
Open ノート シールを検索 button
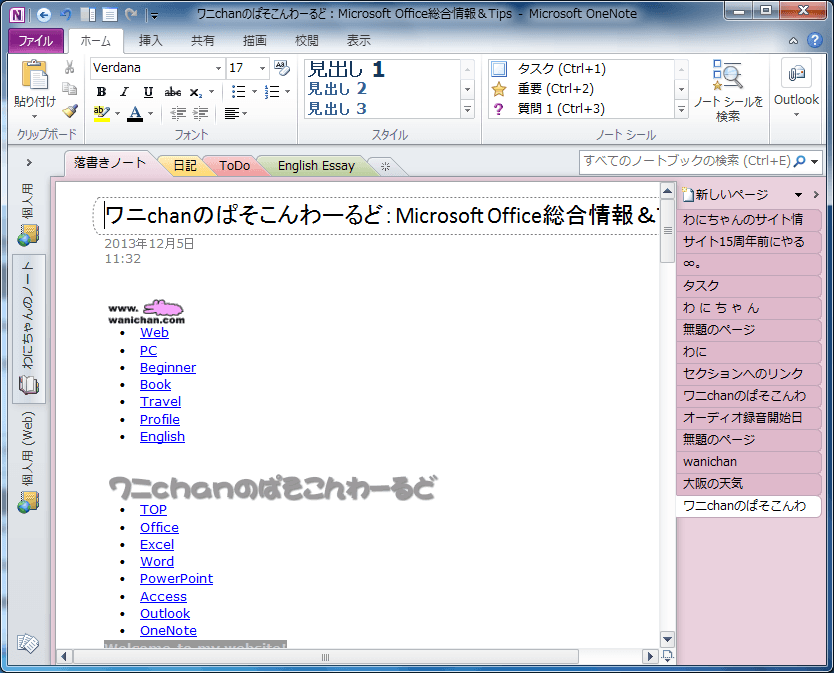(x=728, y=91)
